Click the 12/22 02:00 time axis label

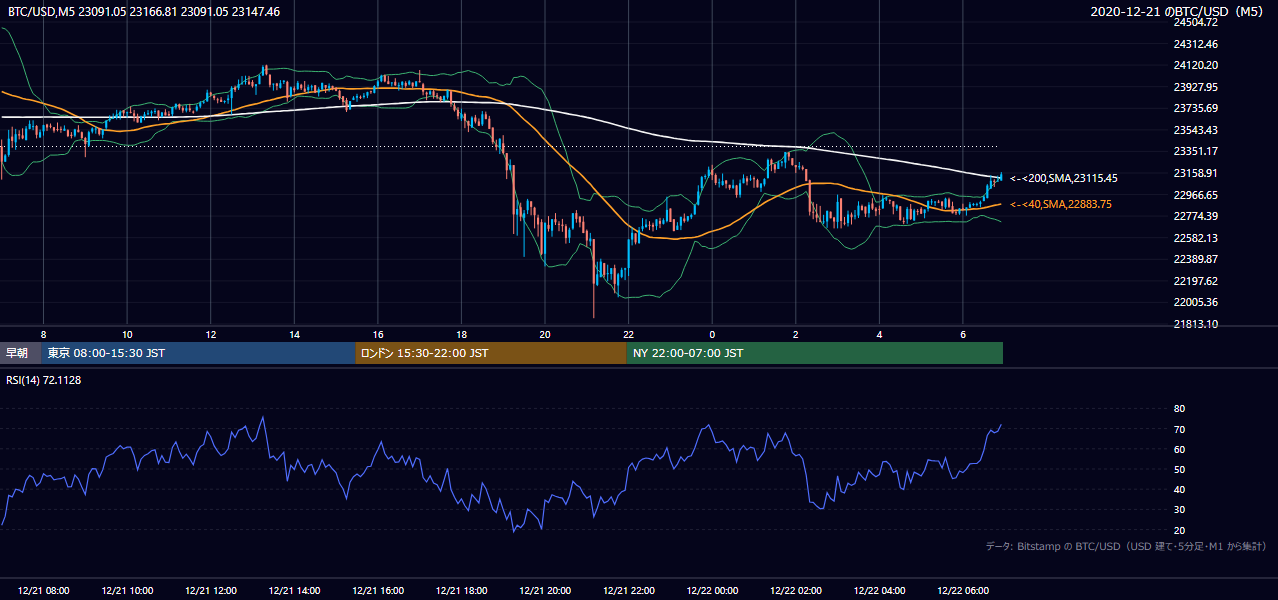point(796,591)
